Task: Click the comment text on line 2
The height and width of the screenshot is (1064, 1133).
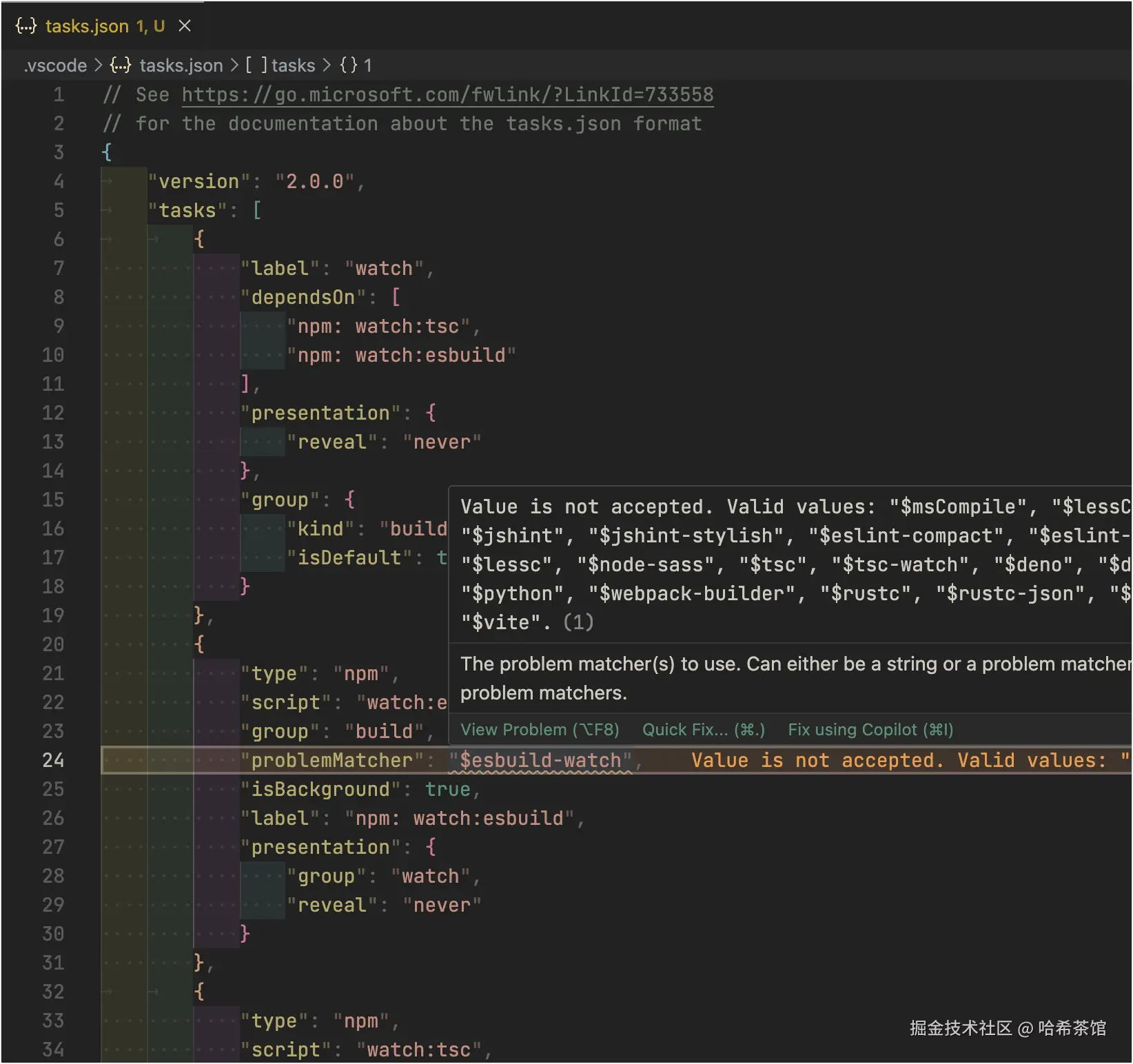Action: tap(402, 123)
